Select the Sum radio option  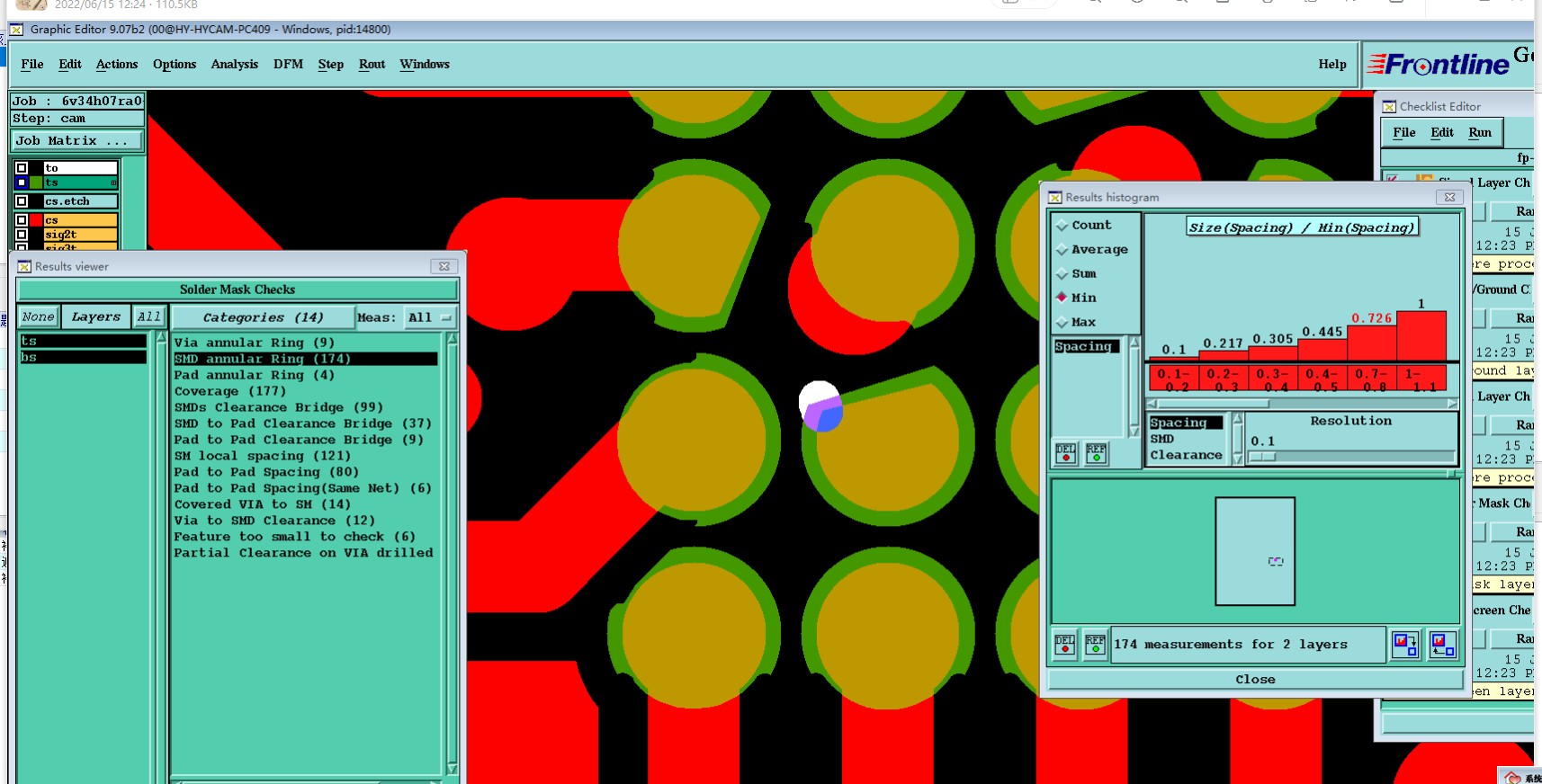pos(1062,274)
